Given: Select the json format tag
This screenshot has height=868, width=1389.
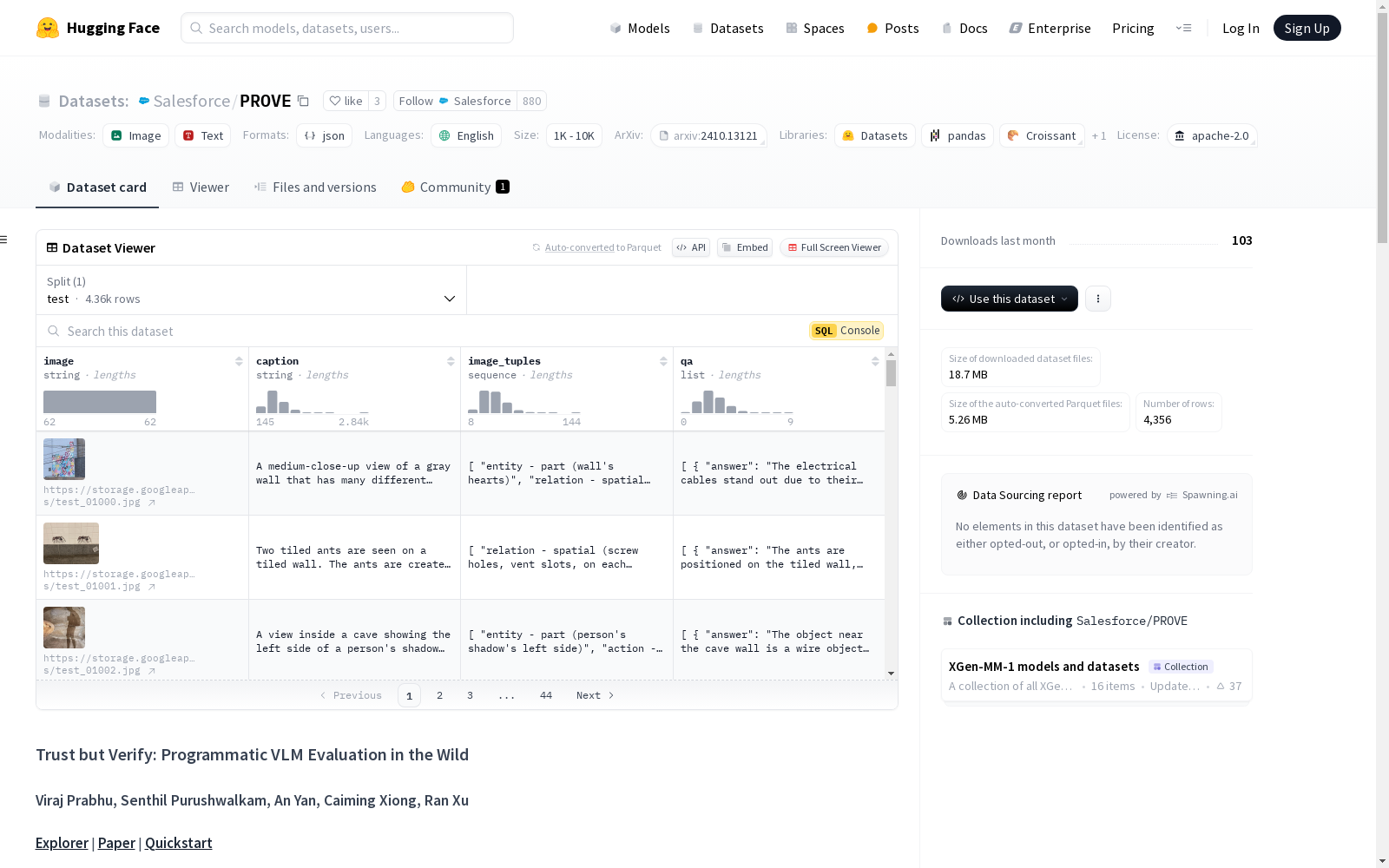Looking at the screenshot, I should (325, 135).
